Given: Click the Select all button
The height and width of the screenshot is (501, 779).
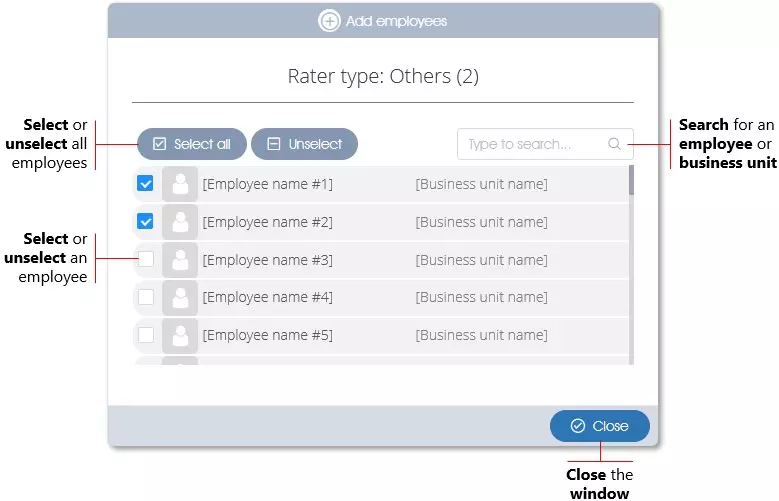Looking at the screenshot, I should coord(192,144).
